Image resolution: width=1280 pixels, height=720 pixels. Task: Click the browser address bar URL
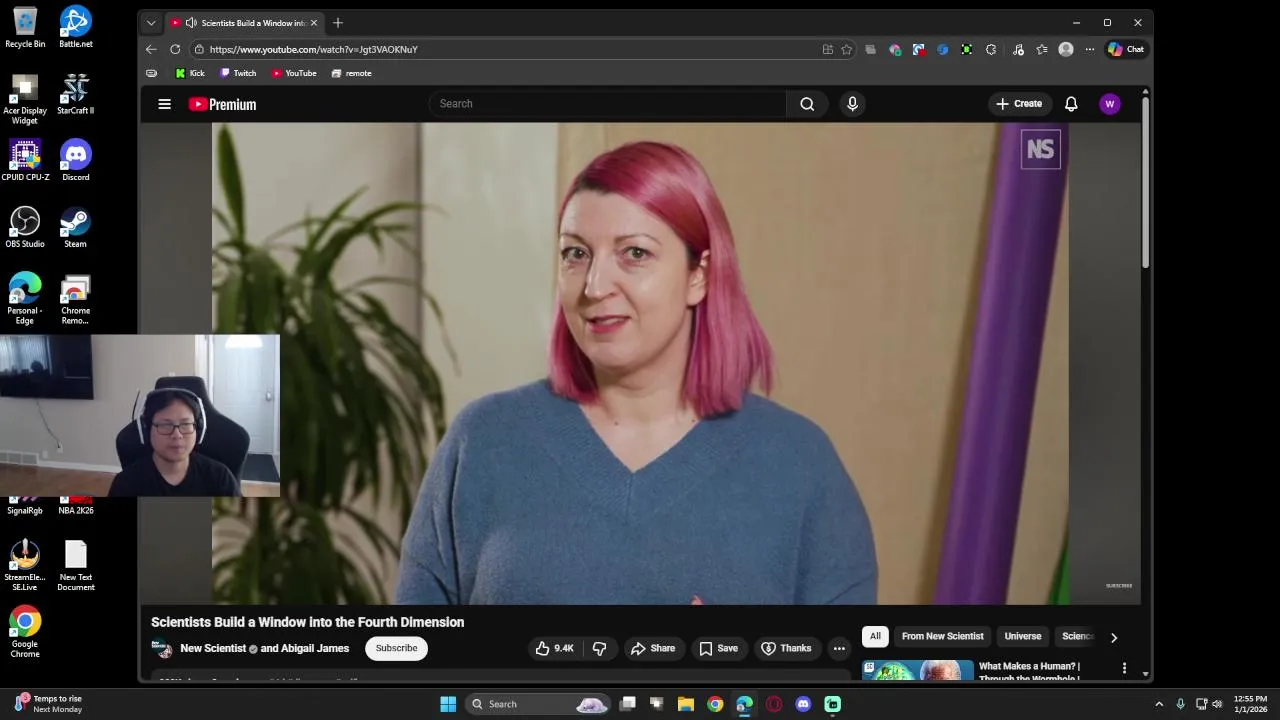point(313,49)
